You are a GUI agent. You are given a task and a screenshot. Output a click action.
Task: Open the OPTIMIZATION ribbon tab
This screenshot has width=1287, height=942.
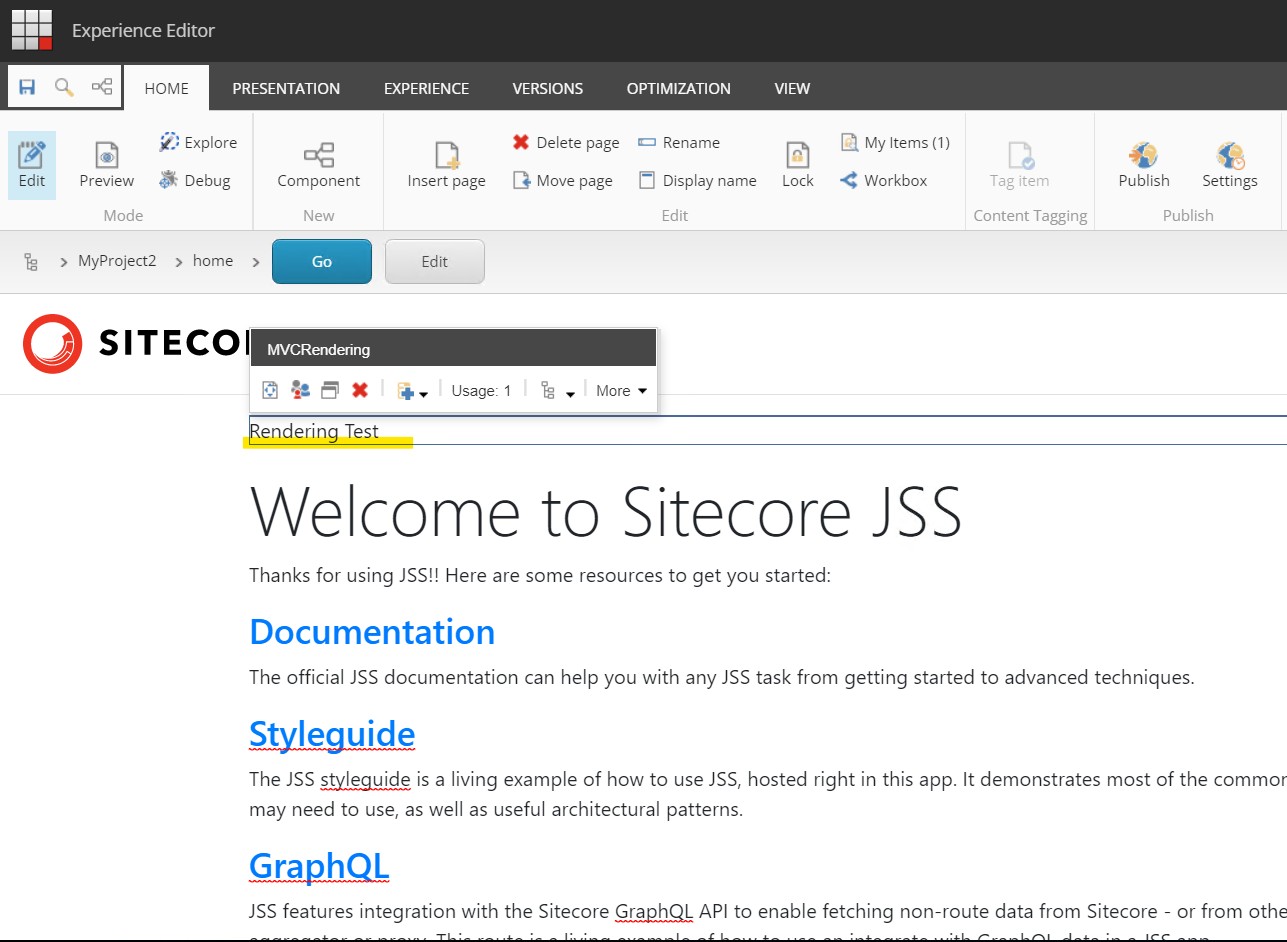[x=679, y=88]
